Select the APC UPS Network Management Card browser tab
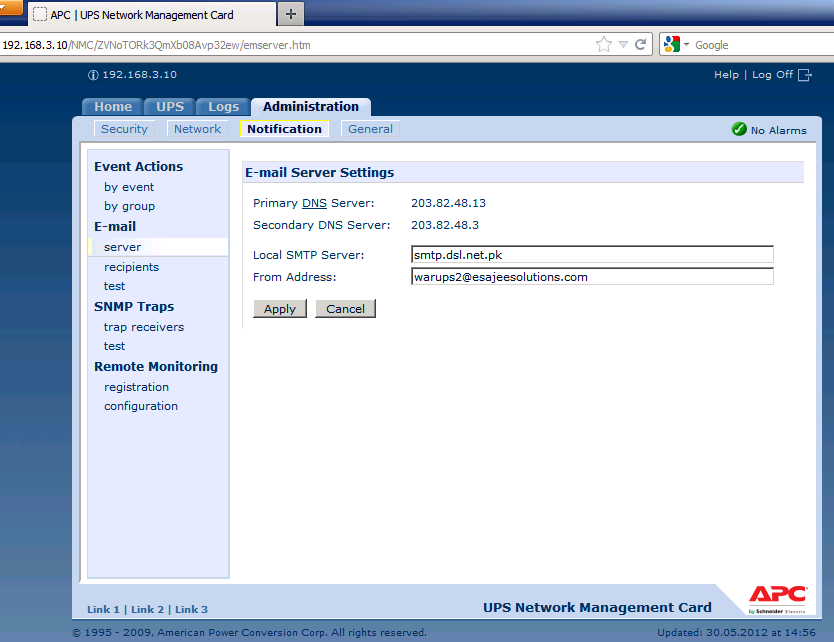The height and width of the screenshot is (642, 834). tap(152, 15)
